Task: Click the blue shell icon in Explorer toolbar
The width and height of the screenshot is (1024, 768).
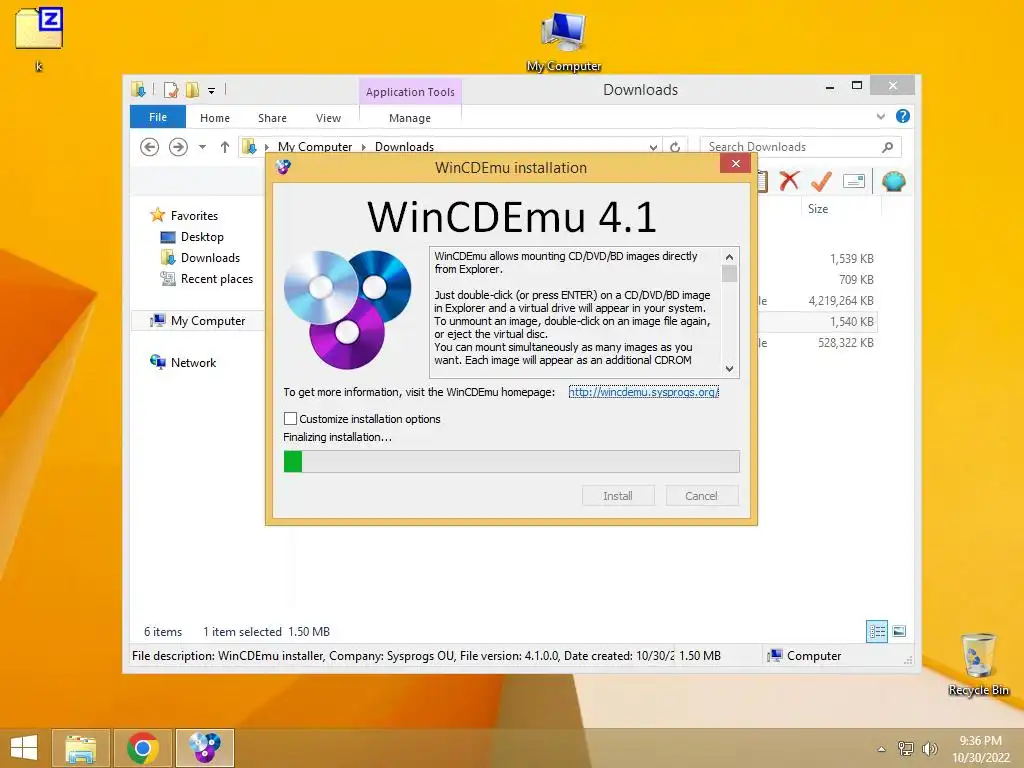Action: point(893,181)
